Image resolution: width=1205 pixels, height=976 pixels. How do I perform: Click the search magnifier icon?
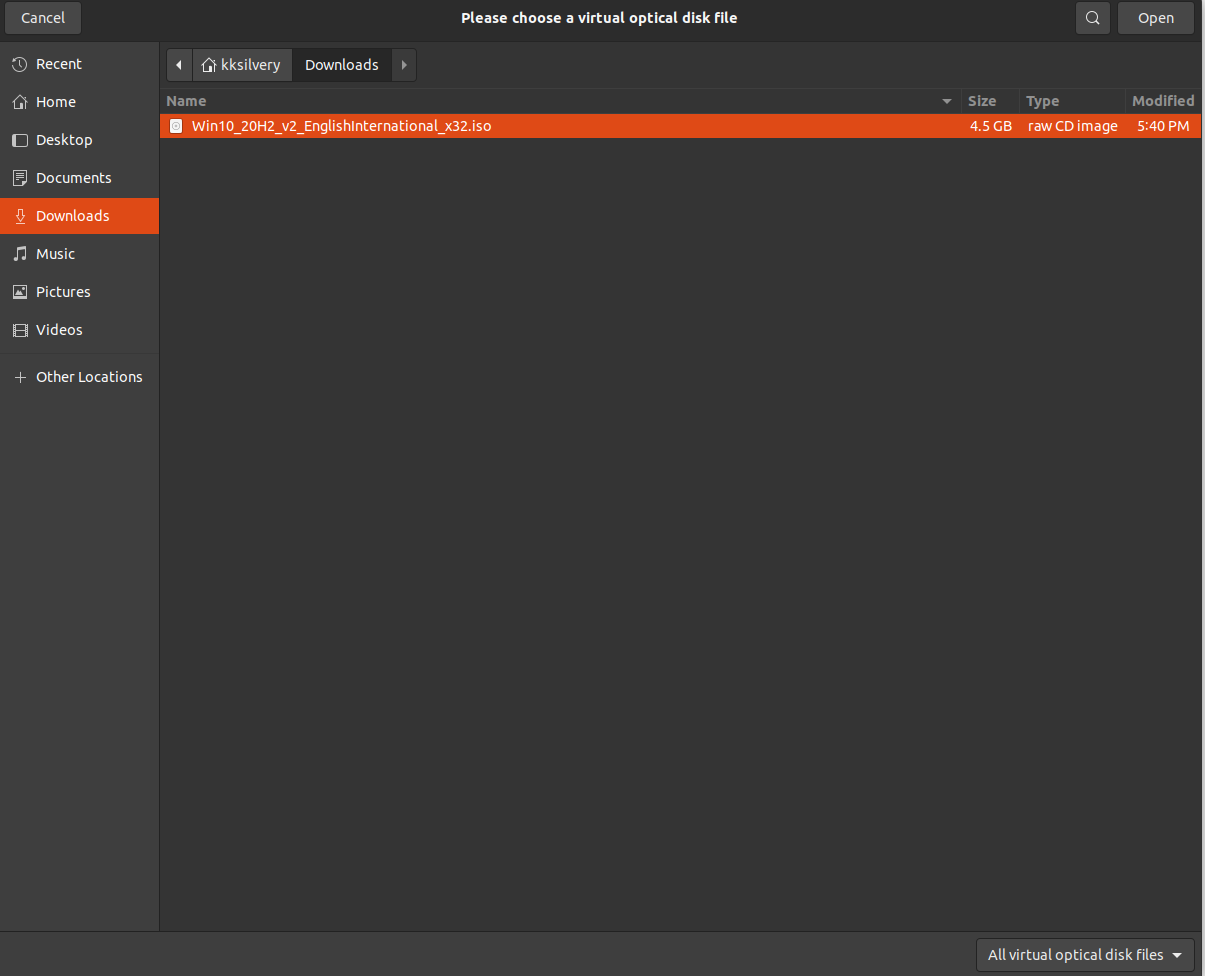[x=1093, y=18]
